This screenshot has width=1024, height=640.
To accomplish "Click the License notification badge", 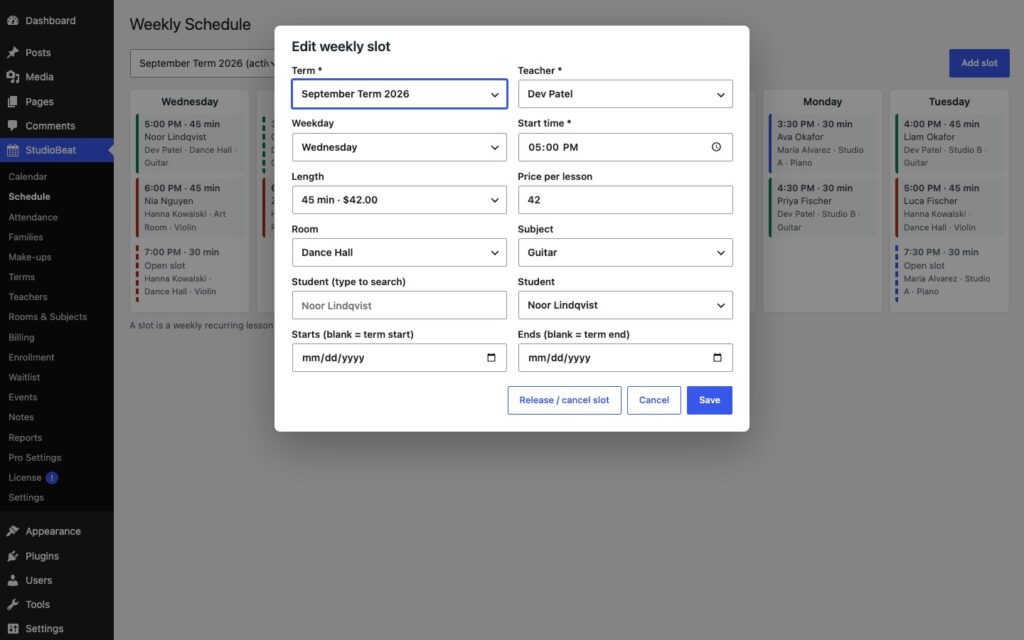I will [52, 477].
